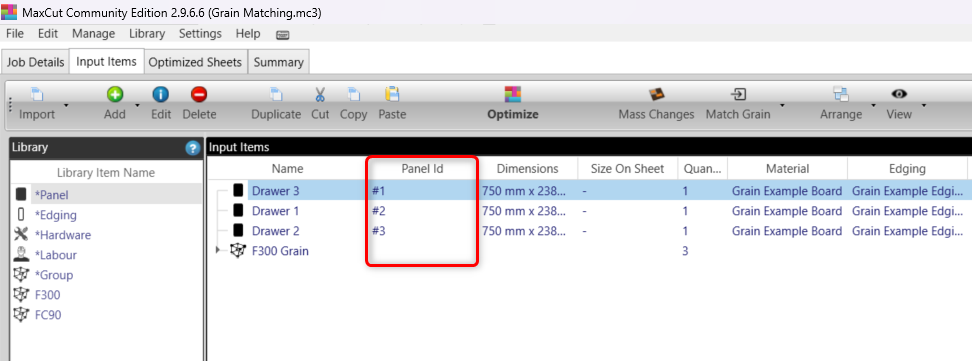
Task: Click the Match Grain icon
Action: 738,94
